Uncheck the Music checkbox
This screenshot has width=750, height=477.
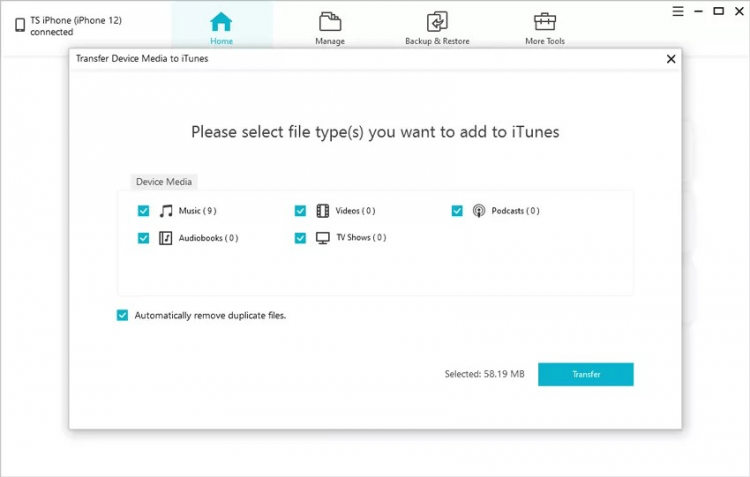(143, 211)
